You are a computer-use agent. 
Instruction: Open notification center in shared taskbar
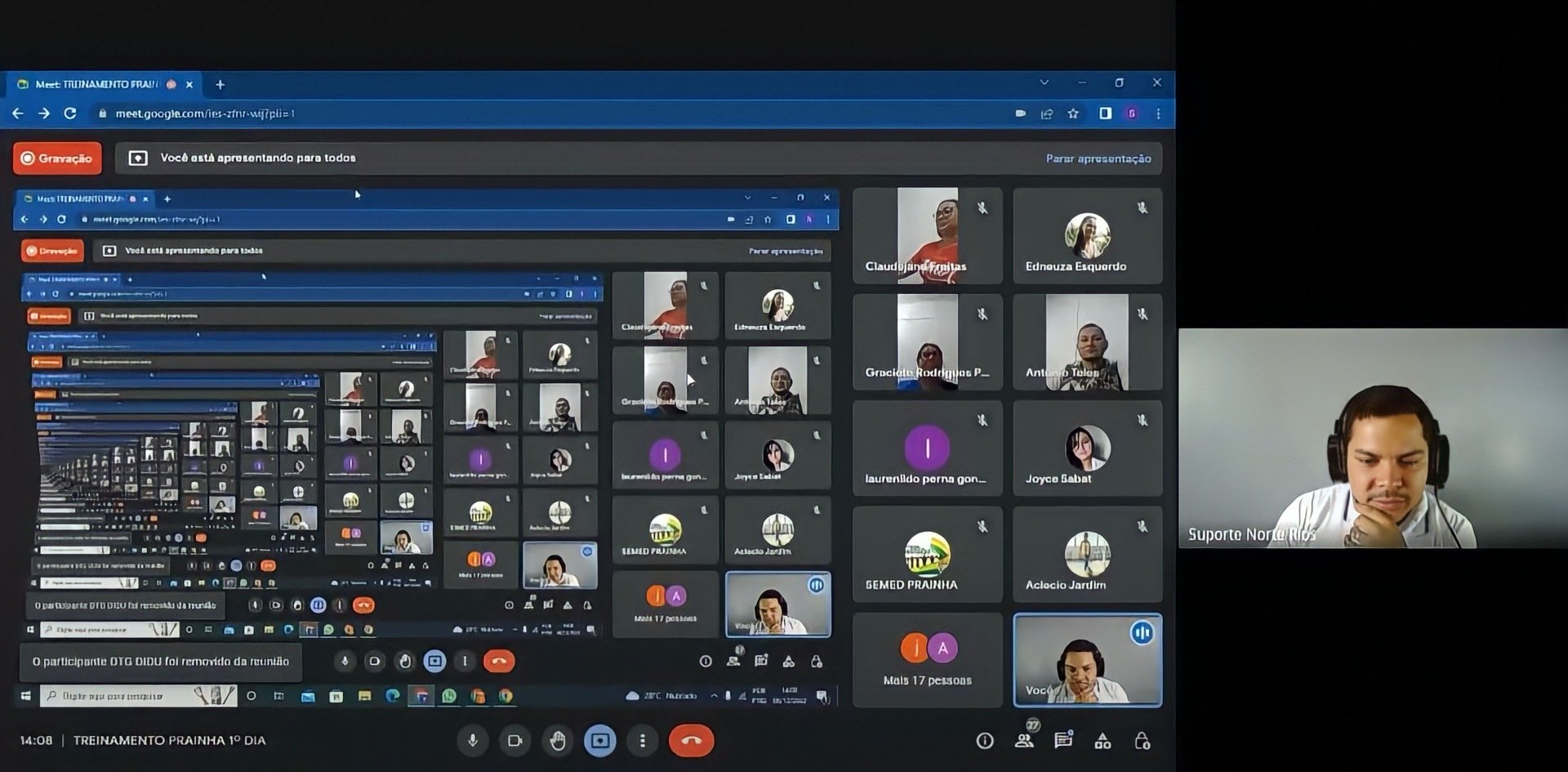coord(822,696)
